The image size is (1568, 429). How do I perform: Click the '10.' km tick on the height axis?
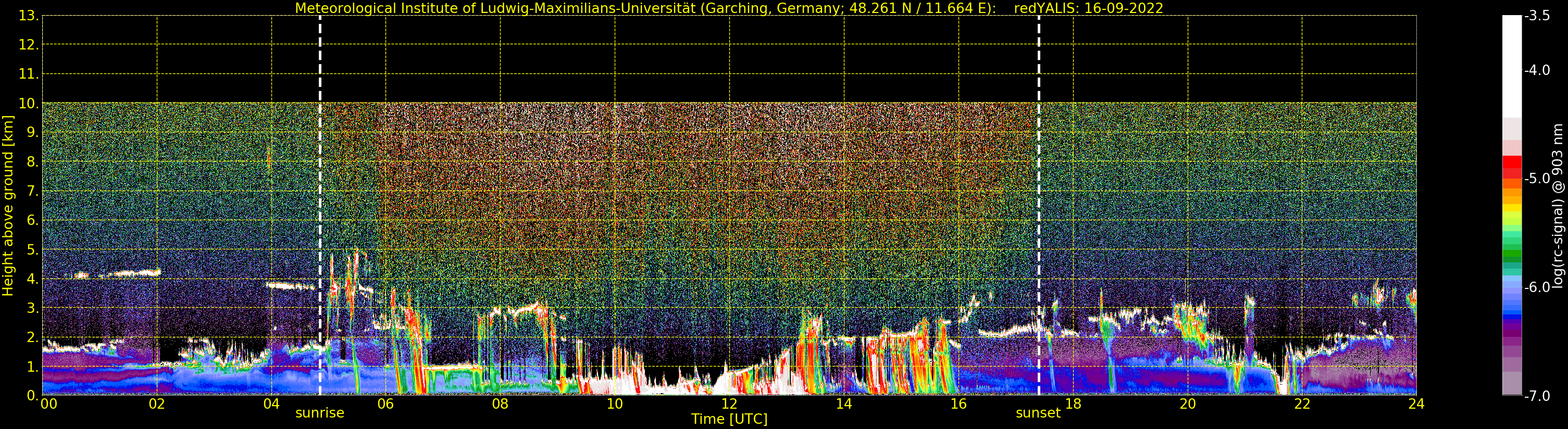[x=29, y=104]
